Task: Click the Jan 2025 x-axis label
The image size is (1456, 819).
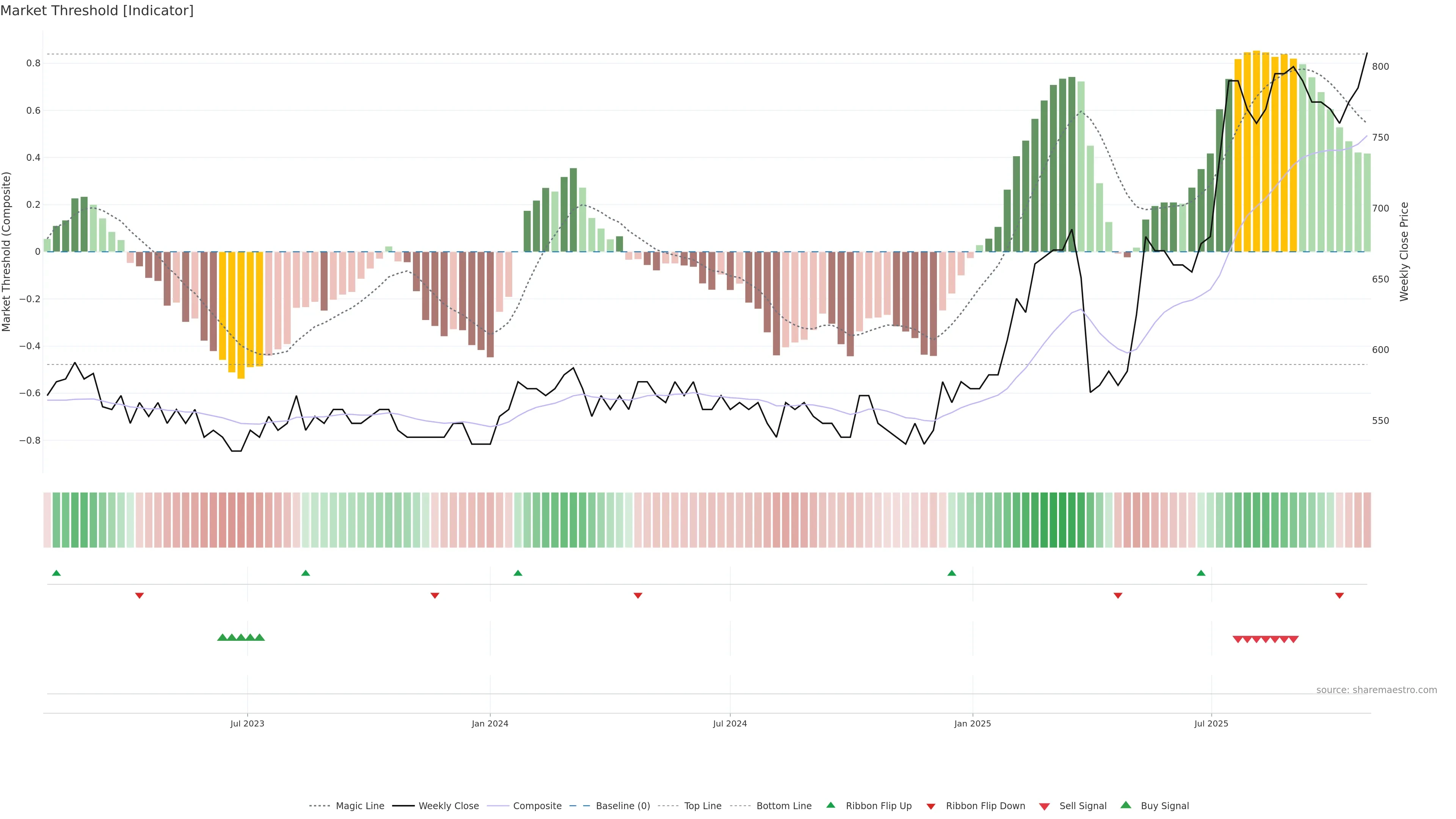Action: coord(972,723)
